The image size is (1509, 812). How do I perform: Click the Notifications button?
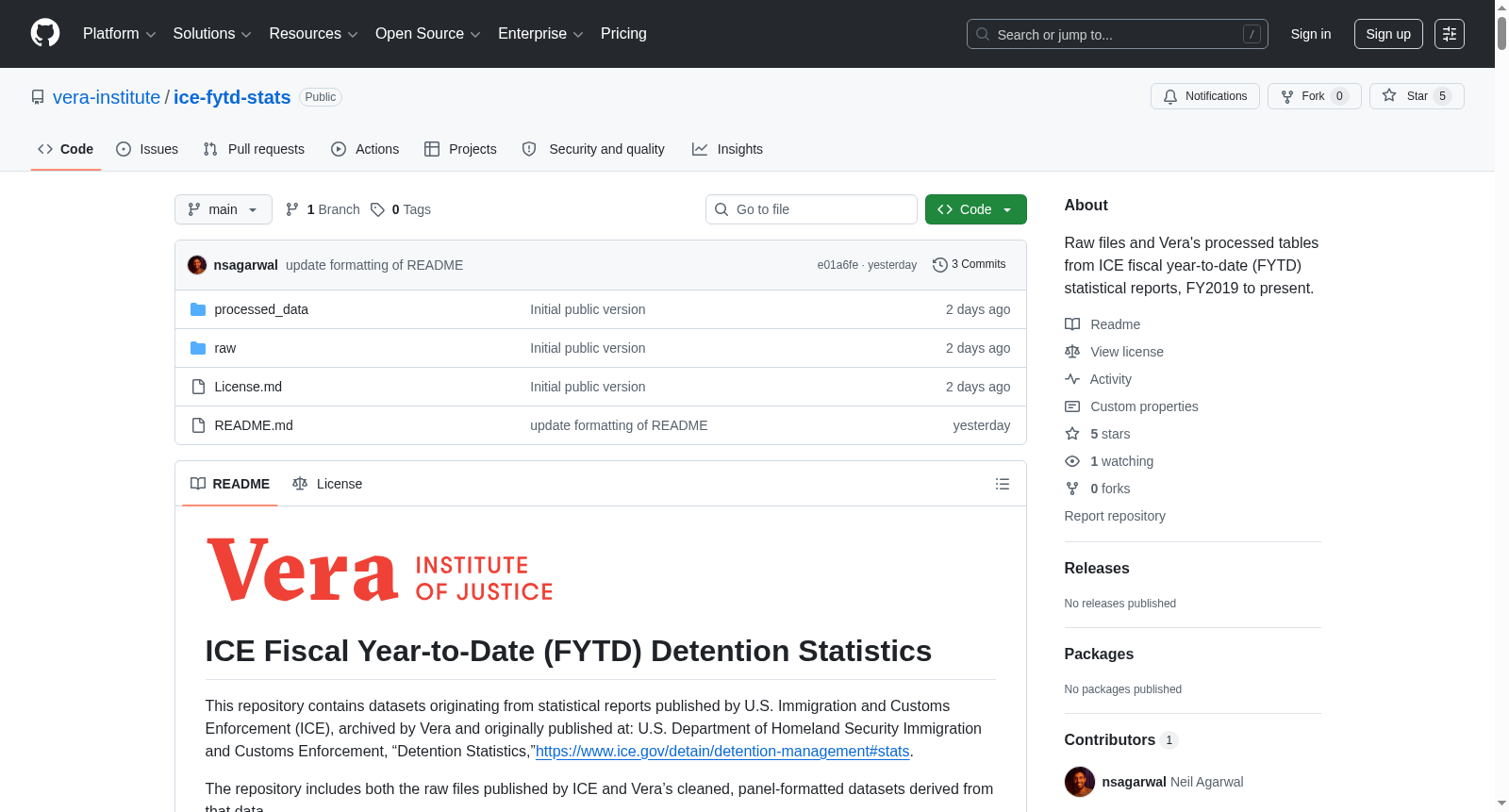[1205, 96]
